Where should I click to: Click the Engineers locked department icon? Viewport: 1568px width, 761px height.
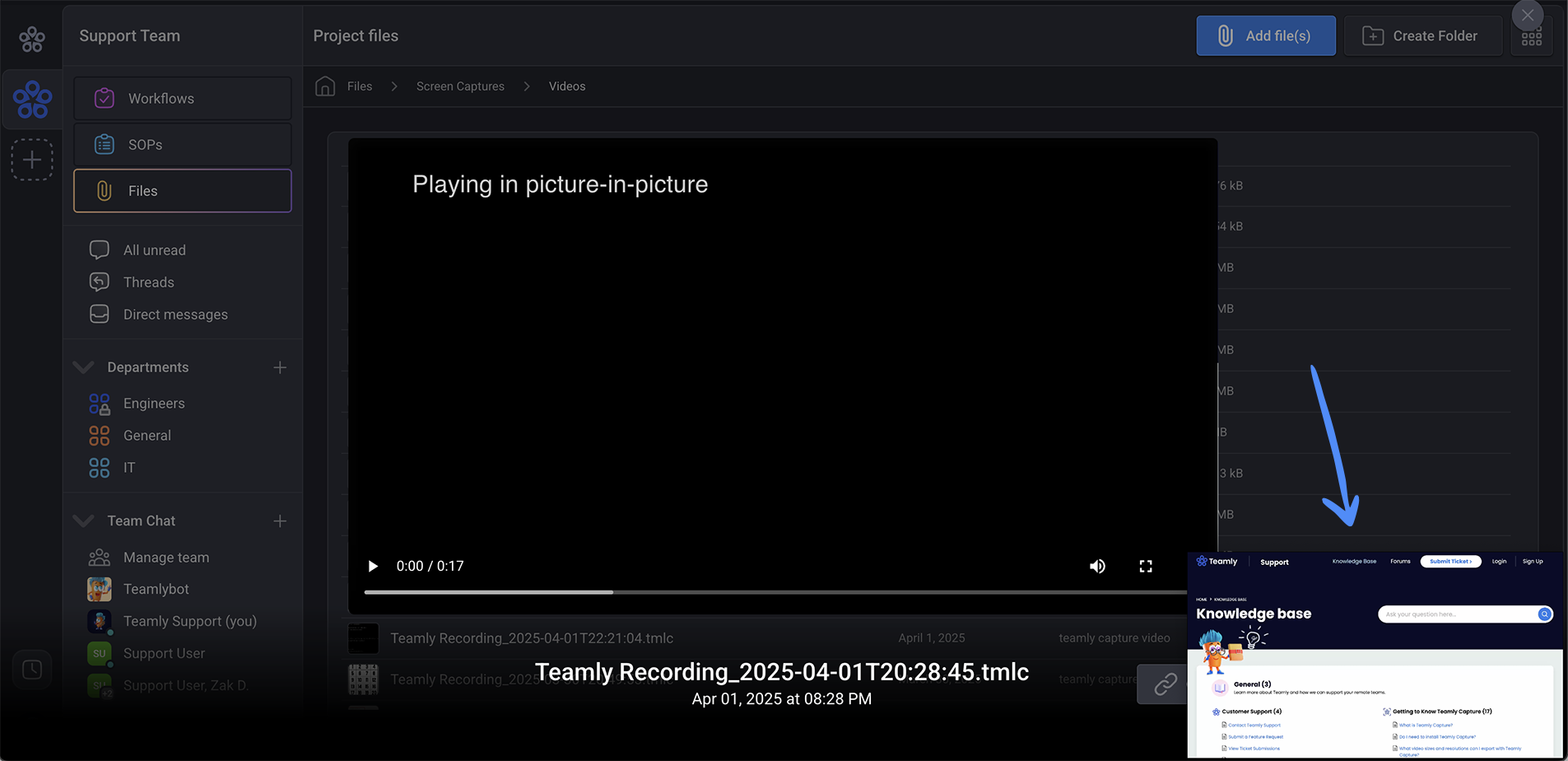point(100,404)
